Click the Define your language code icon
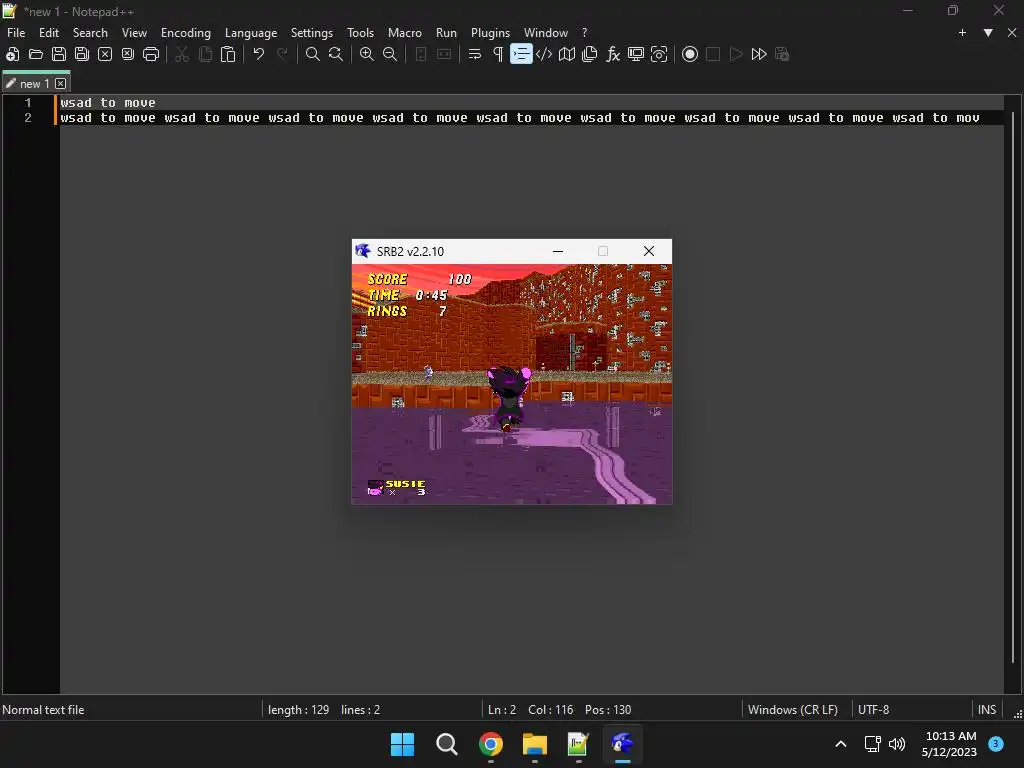This screenshot has height=768, width=1024. coord(544,54)
